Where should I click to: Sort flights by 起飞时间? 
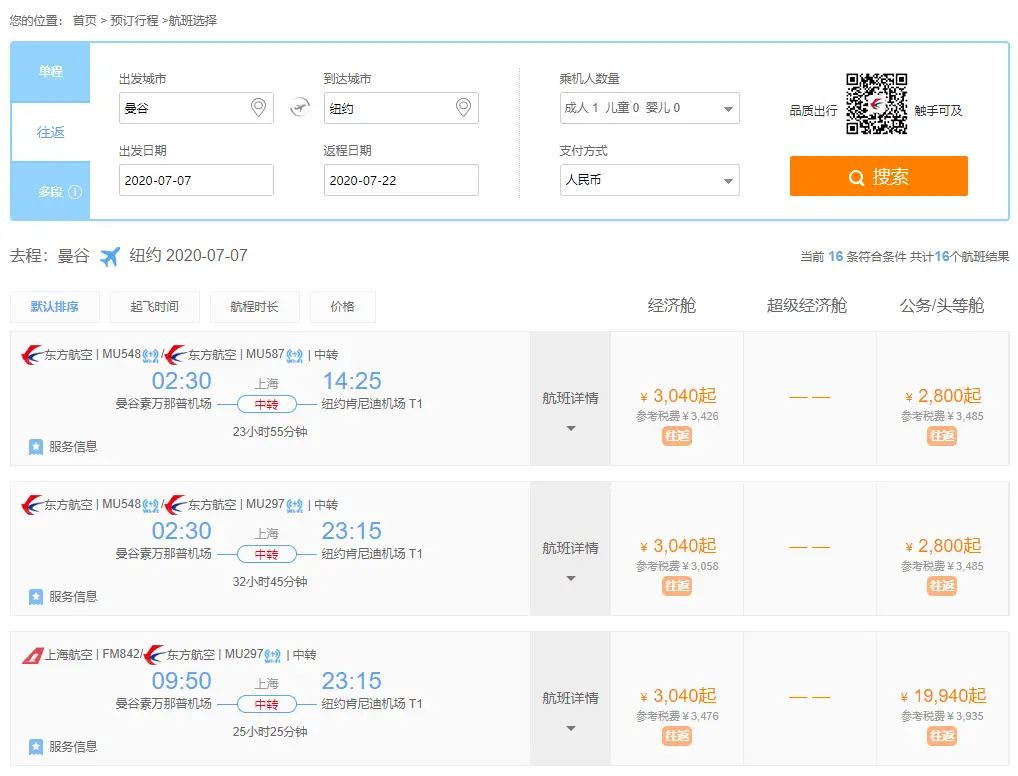(155, 307)
